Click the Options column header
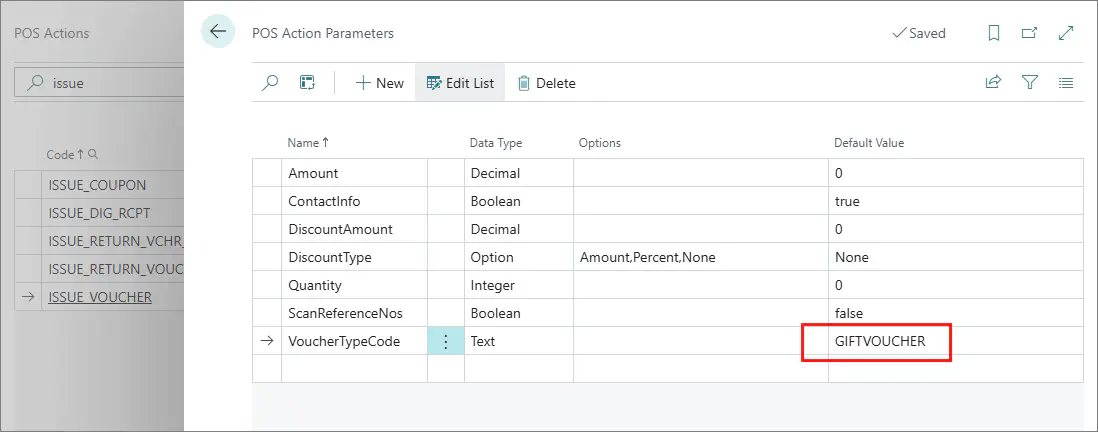 pos(599,143)
